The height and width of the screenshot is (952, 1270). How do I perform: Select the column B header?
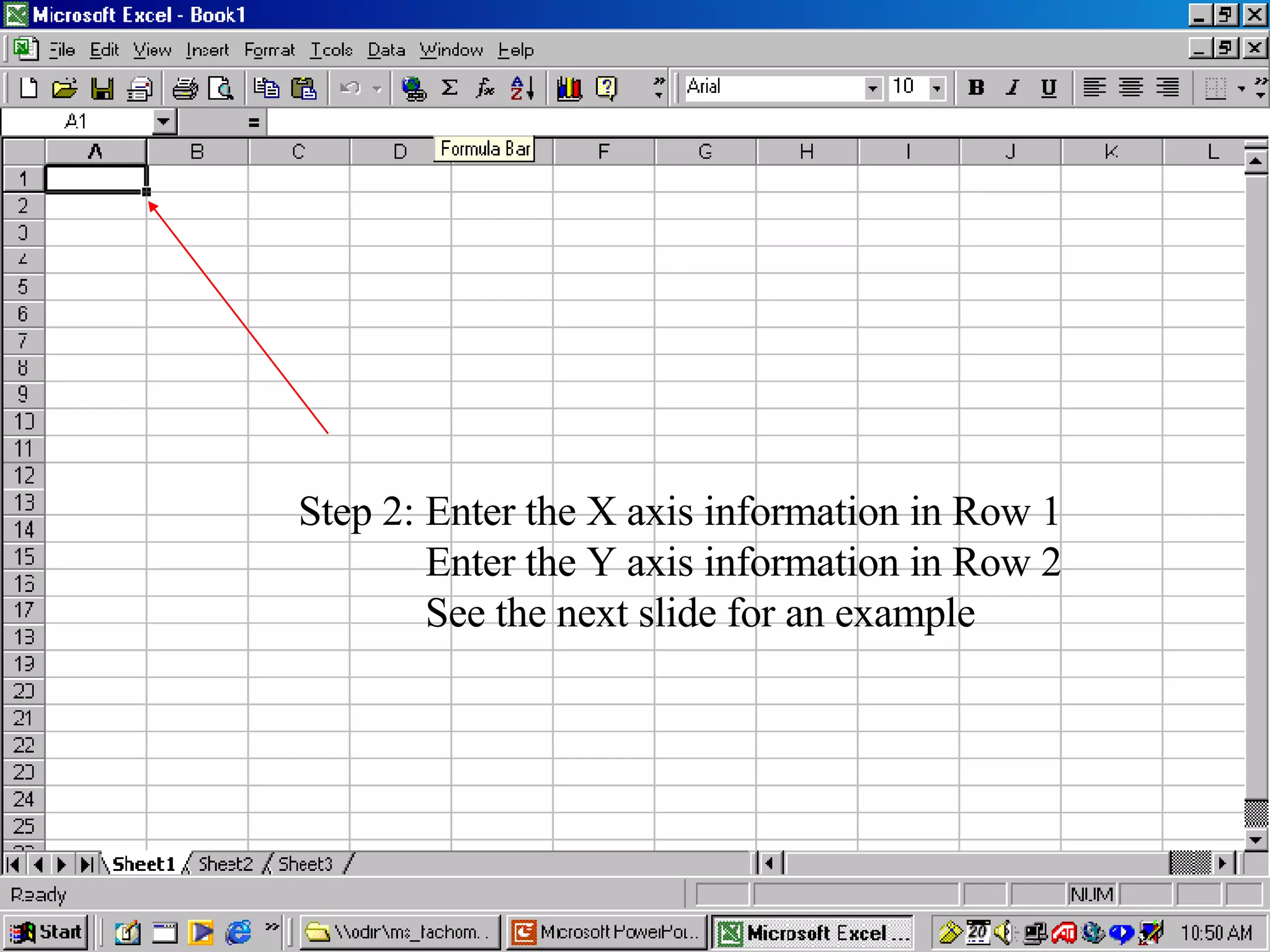197,152
